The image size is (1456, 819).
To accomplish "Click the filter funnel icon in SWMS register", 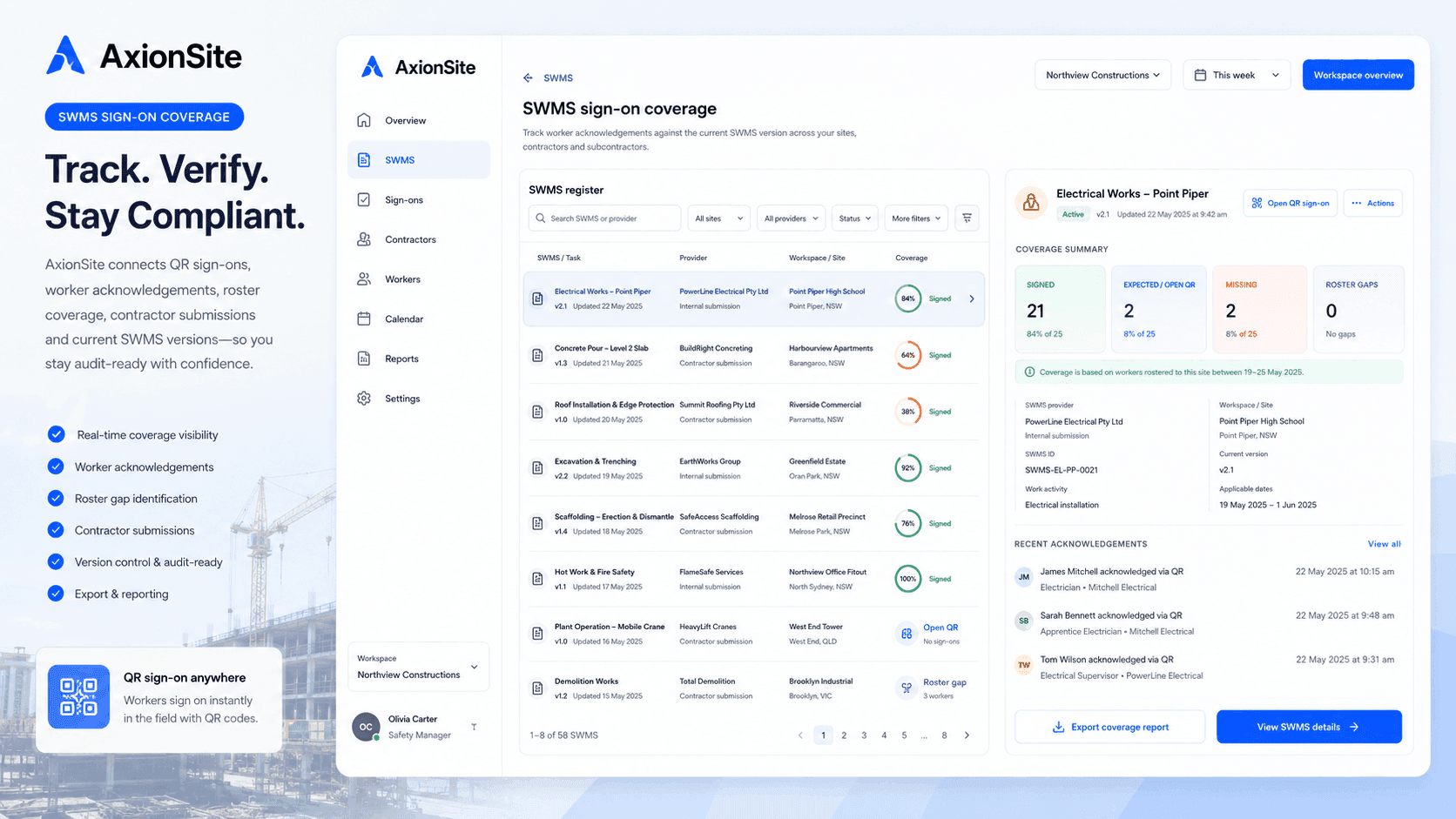I will point(967,218).
